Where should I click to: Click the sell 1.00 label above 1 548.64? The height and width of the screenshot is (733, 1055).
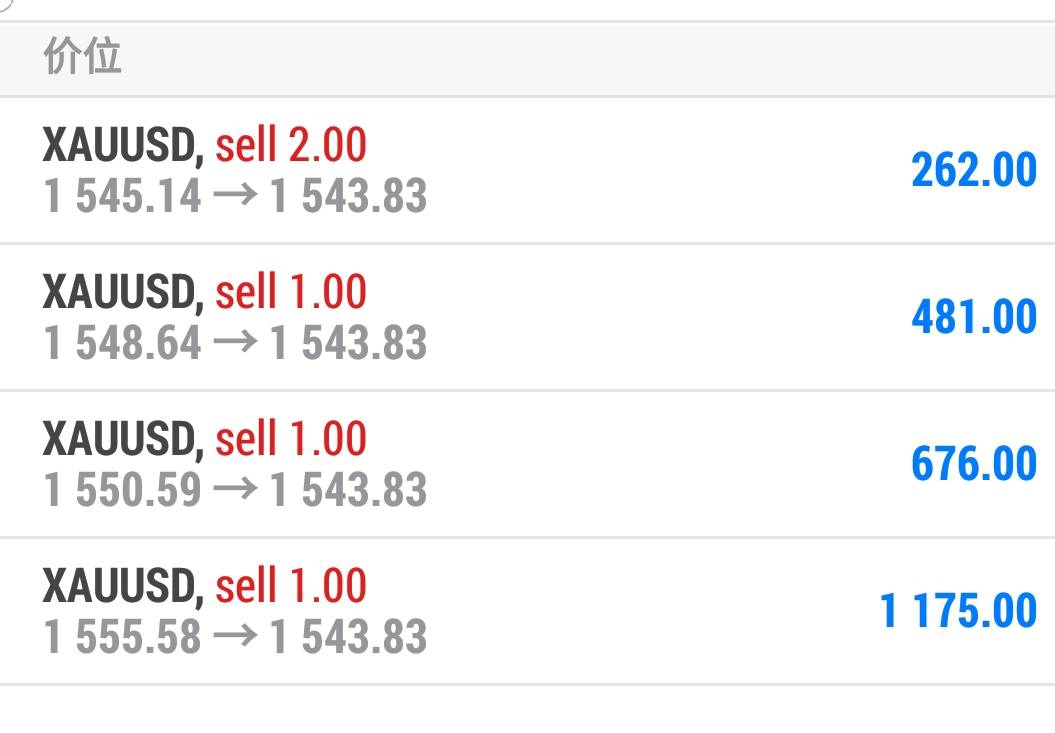click(x=291, y=292)
